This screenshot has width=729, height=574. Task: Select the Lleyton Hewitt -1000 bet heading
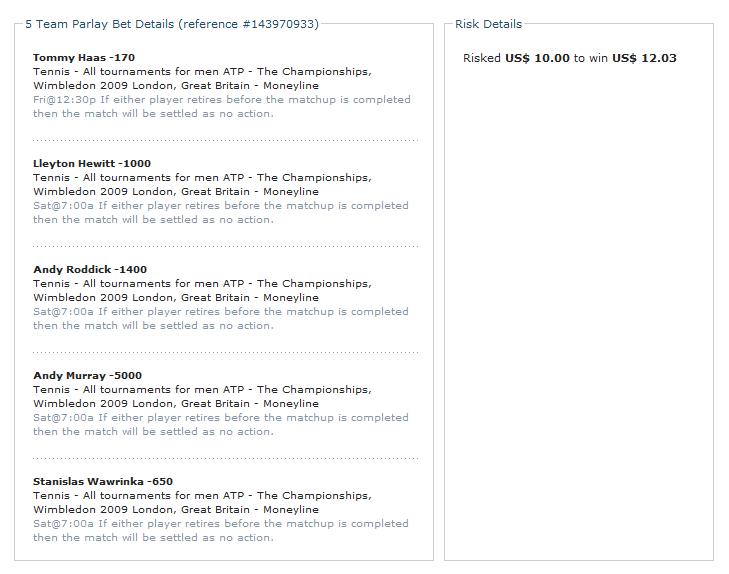pos(92,164)
